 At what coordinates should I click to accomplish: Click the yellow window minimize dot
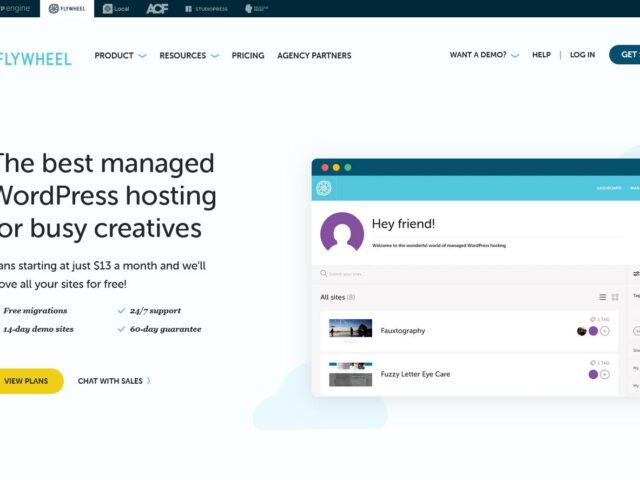[336, 167]
